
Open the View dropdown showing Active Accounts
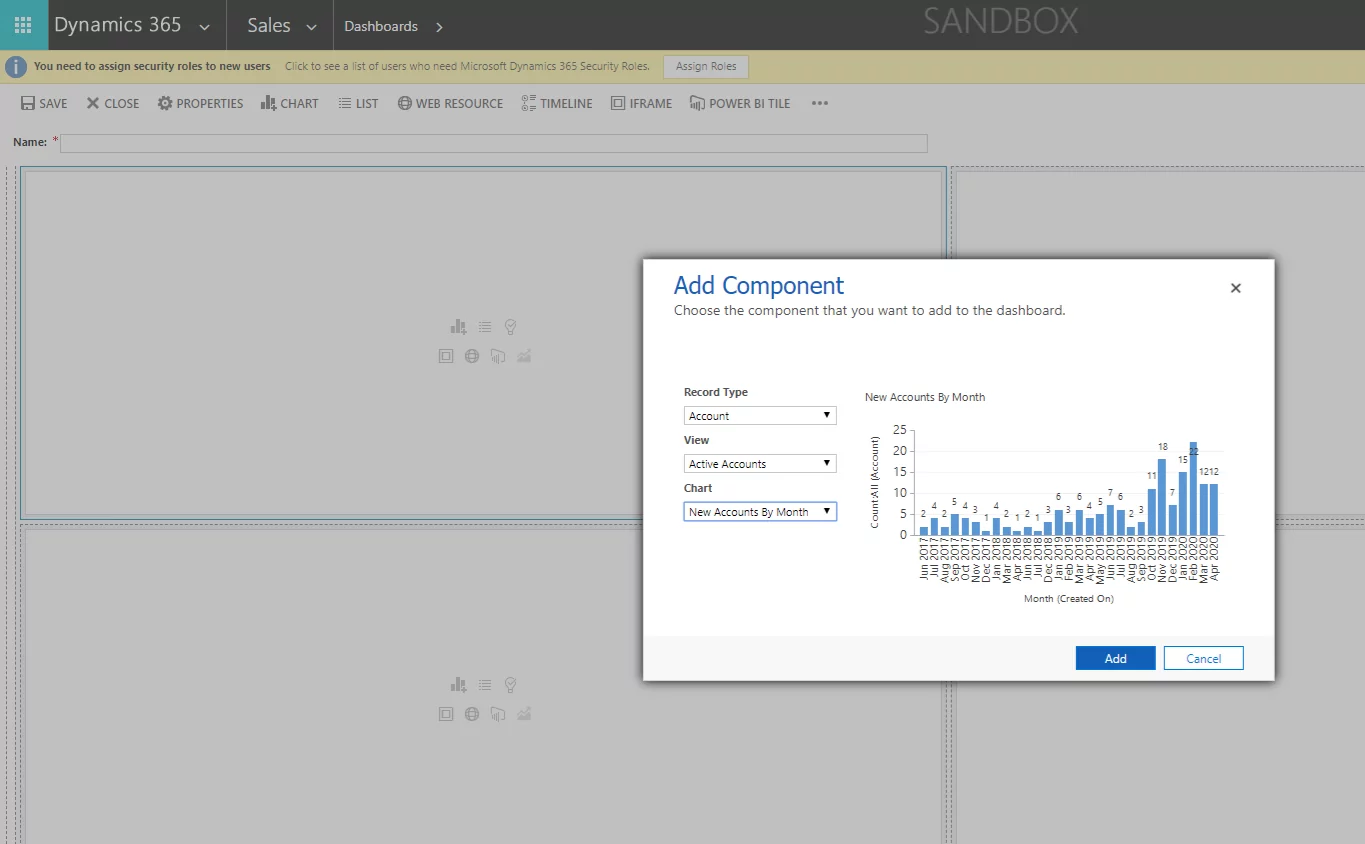click(x=760, y=463)
